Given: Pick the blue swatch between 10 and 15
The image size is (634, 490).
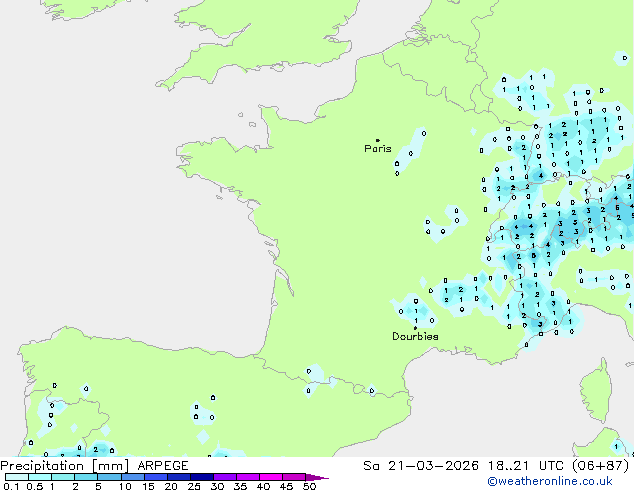Looking at the screenshot, I should point(133,477).
